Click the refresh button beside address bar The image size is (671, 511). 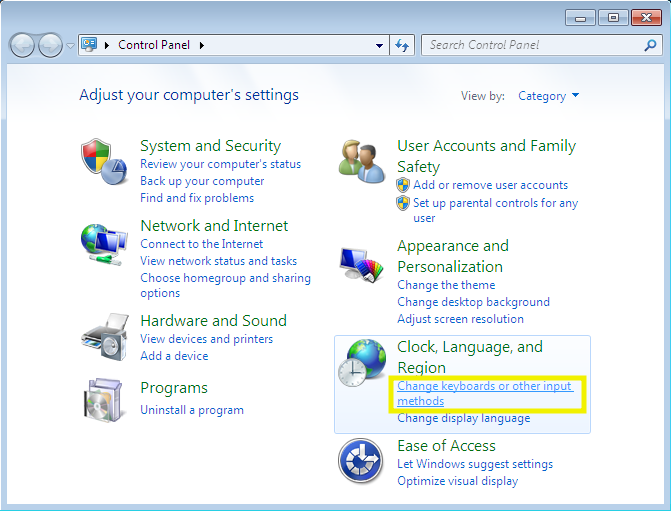coord(403,45)
